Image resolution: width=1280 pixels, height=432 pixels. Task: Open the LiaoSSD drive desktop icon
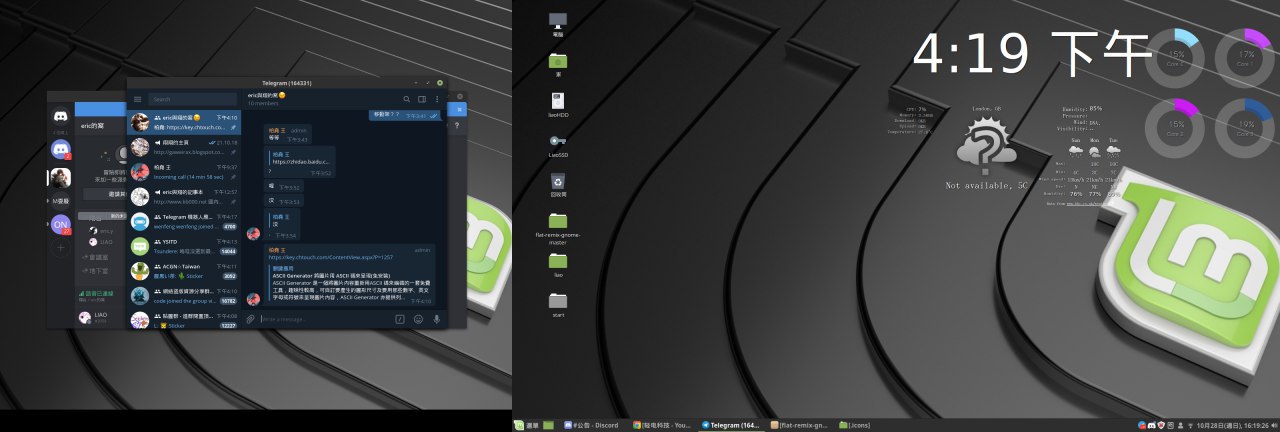(558, 144)
